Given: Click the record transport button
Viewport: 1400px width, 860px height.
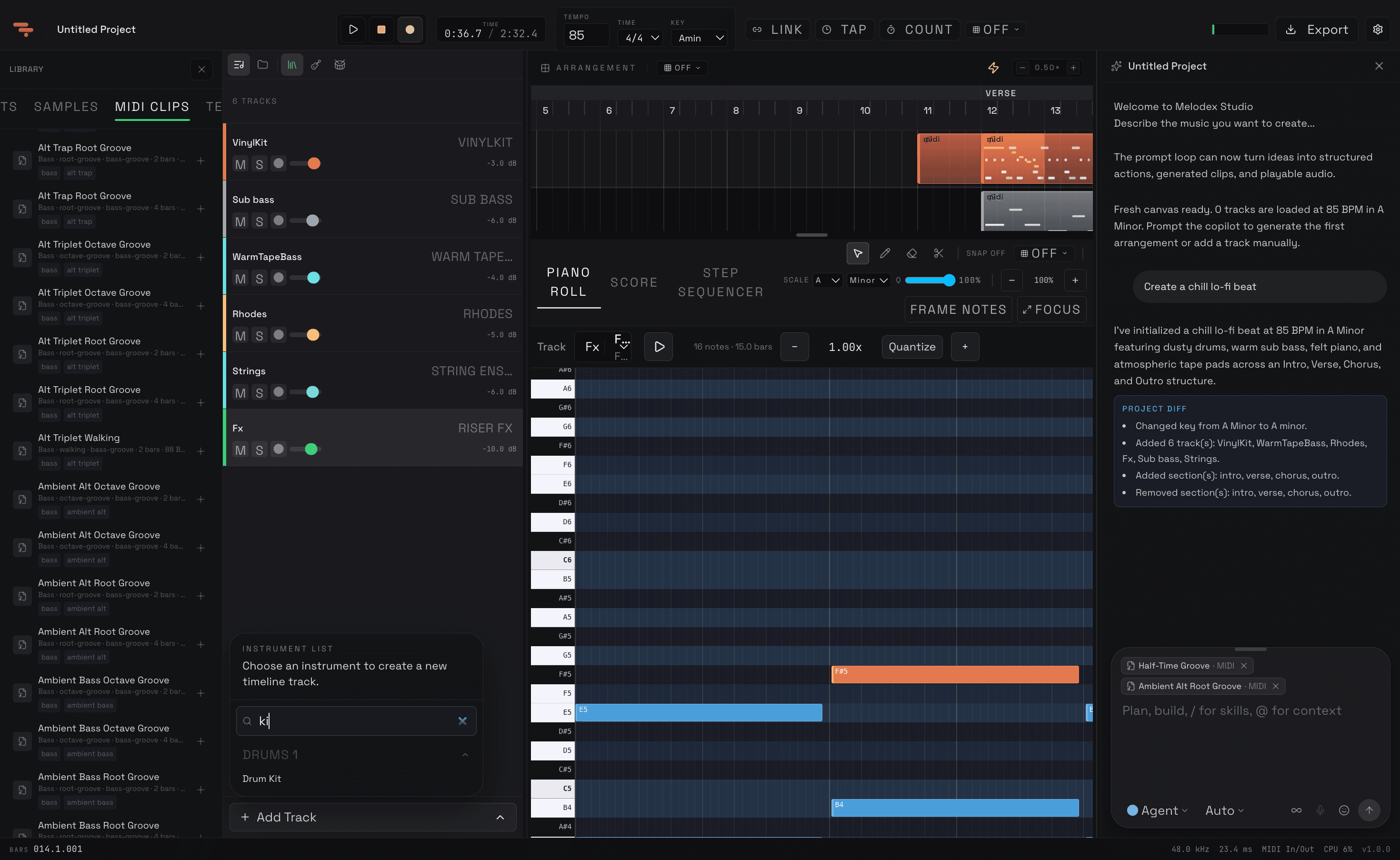Looking at the screenshot, I should (x=410, y=30).
